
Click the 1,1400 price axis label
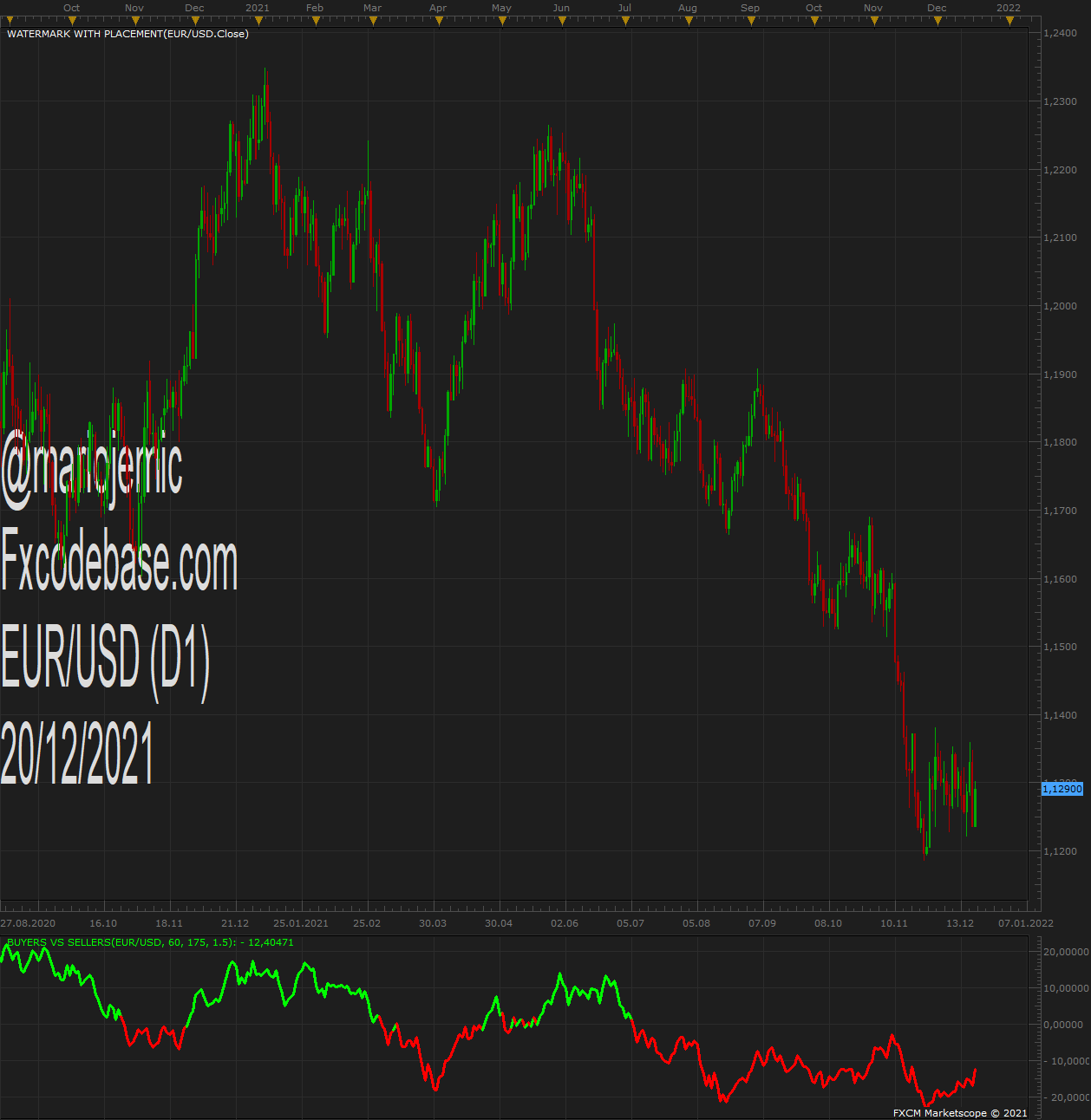coord(1061,715)
